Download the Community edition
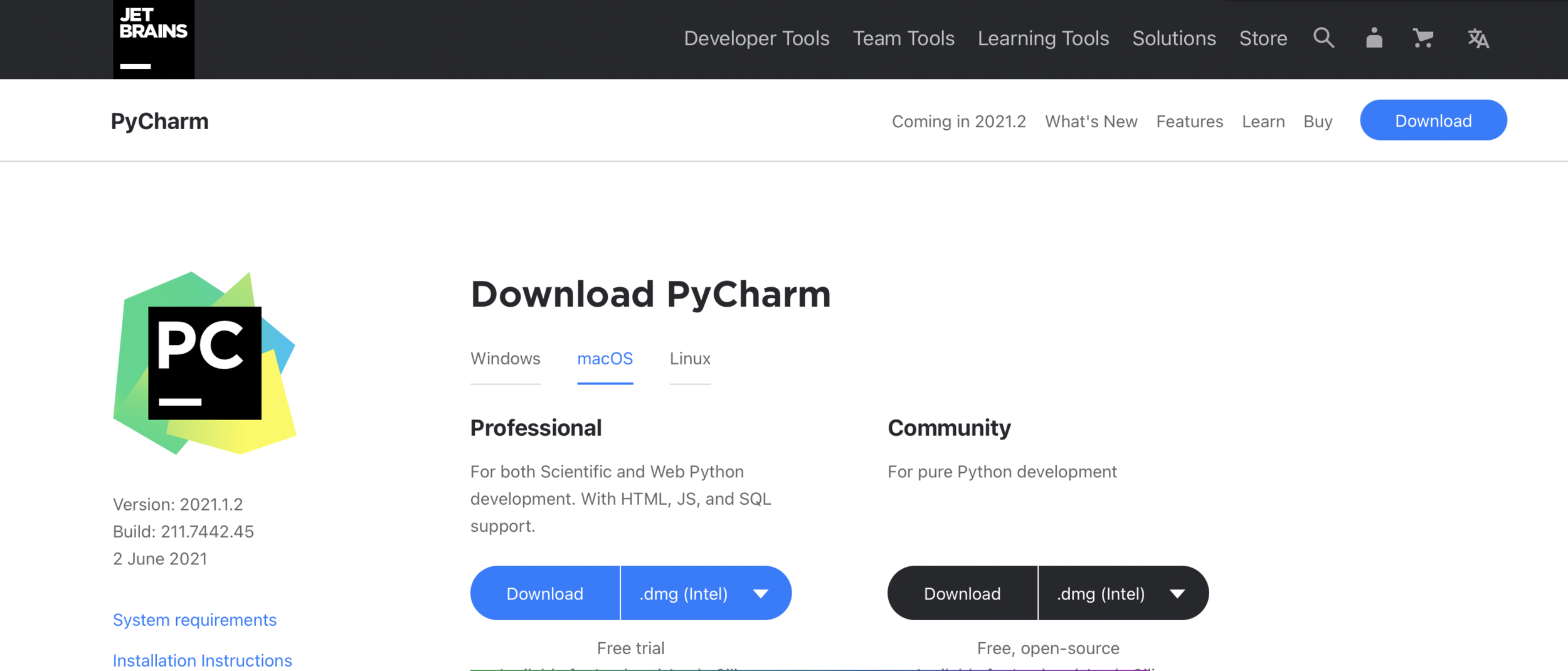The width and height of the screenshot is (1568, 671). pyautogui.click(x=962, y=593)
